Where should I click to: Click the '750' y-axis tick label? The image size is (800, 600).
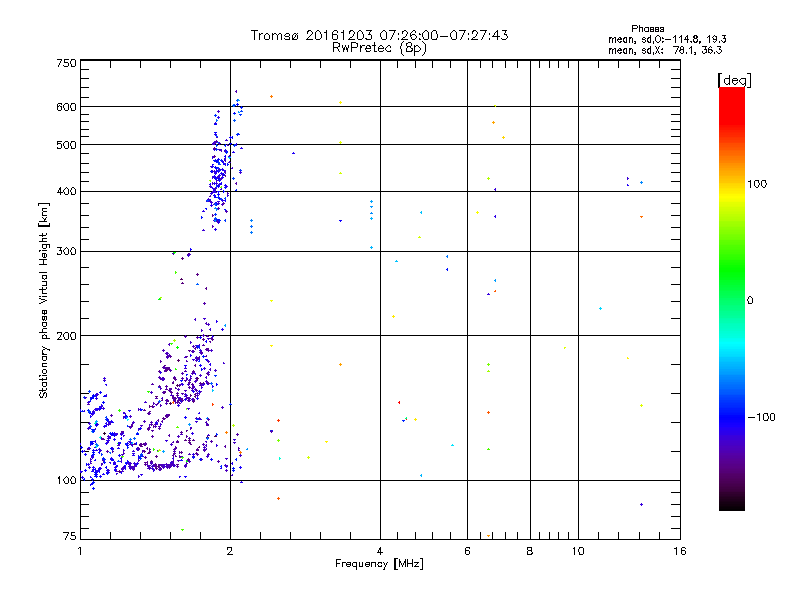tap(66, 63)
